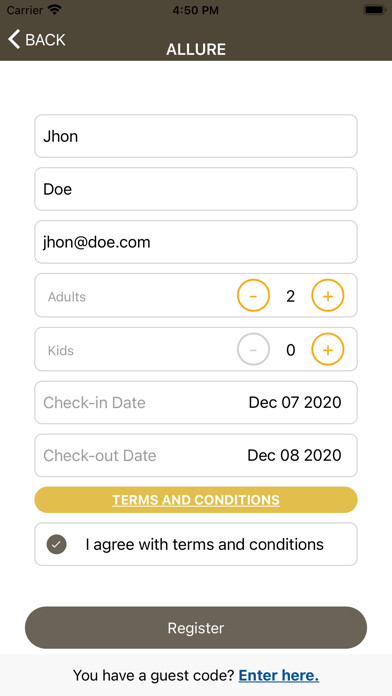Image resolution: width=392 pixels, height=696 pixels.
Task: Tap the ALLURE title in header
Action: point(196,49)
